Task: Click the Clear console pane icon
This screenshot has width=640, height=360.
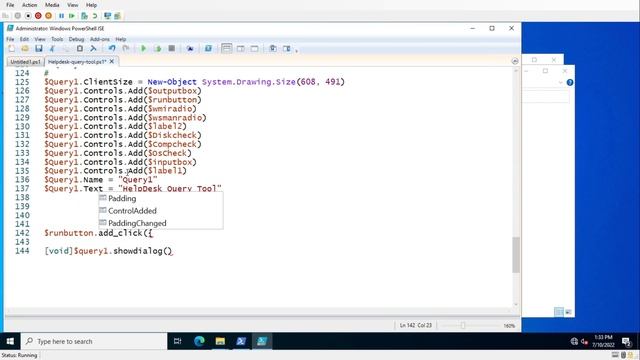Action: [93, 49]
